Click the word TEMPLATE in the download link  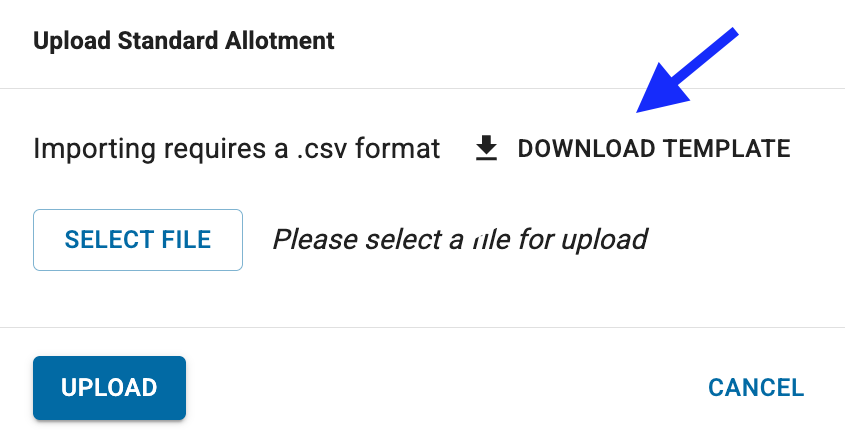click(x=727, y=149)
